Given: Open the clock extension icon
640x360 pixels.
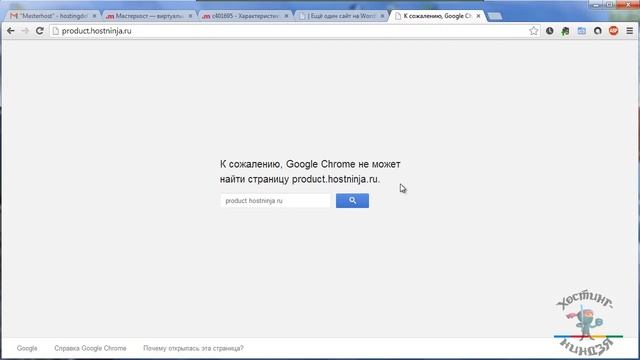Looking at the screenshot, I should 549,31.
